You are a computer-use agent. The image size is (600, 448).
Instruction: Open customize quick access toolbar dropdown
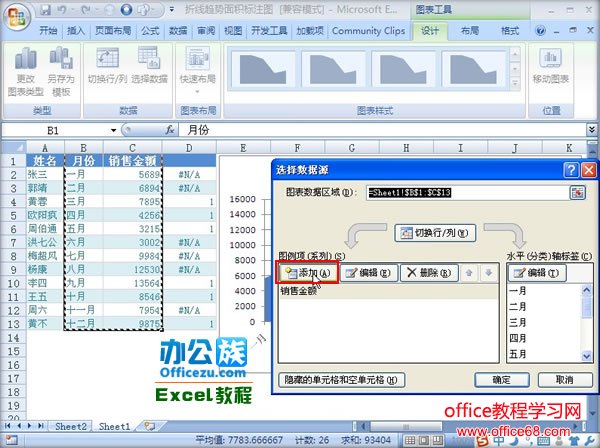pyautogui.click(x=172, y=10)
